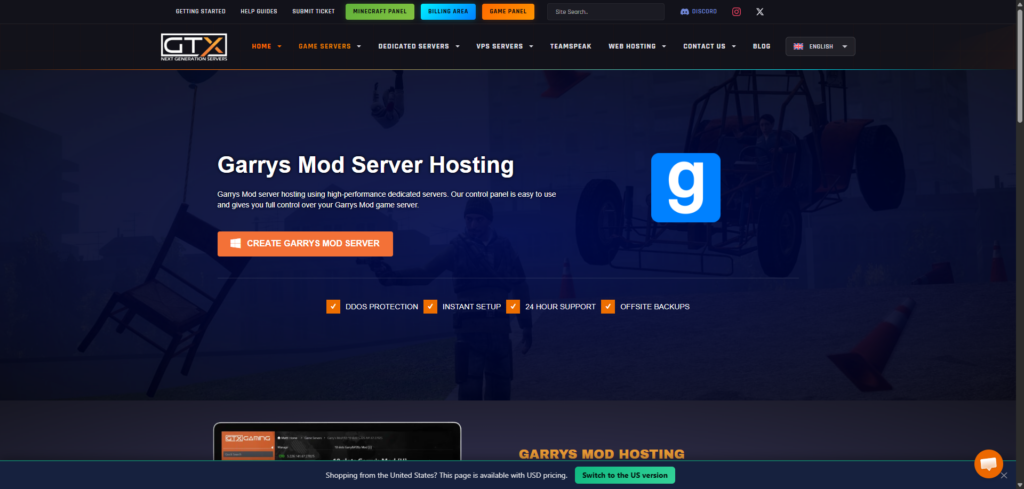The height and width of the screenshot is (489, 1024).
Task: Click the Offsite Backups checkmark
Action: point(608,306)
